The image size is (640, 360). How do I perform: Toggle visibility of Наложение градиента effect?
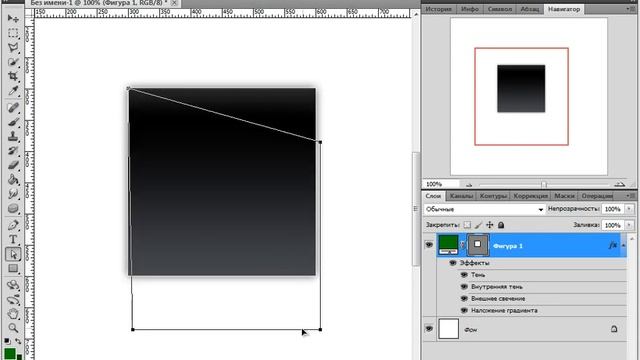coord(464,310)
